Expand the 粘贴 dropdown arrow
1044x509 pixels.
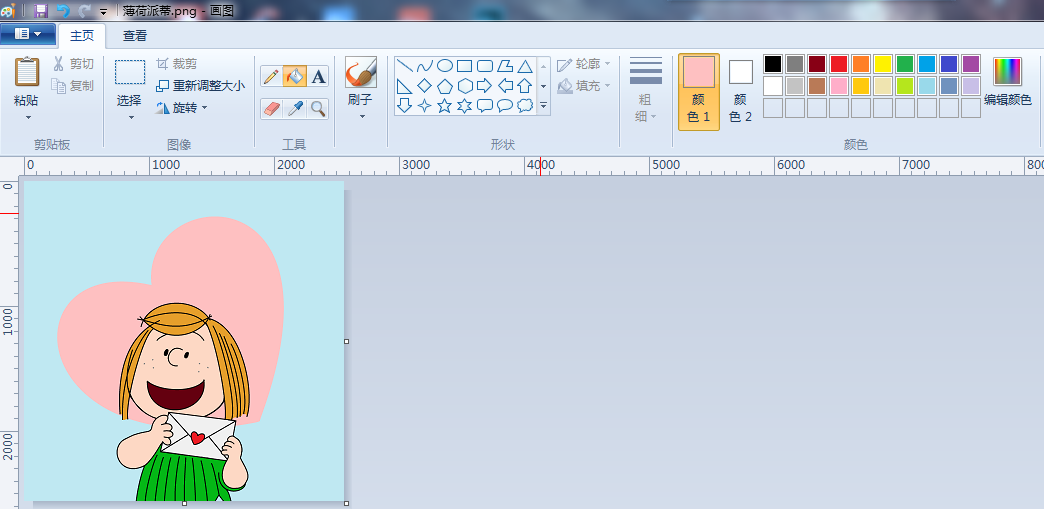tap(28, 118)
